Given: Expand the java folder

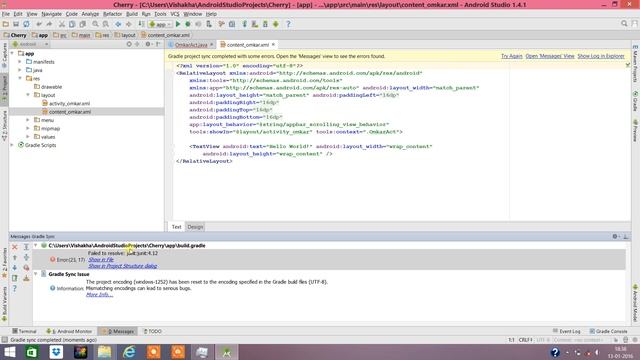Looking at the screenshot, I should point(20,70).
